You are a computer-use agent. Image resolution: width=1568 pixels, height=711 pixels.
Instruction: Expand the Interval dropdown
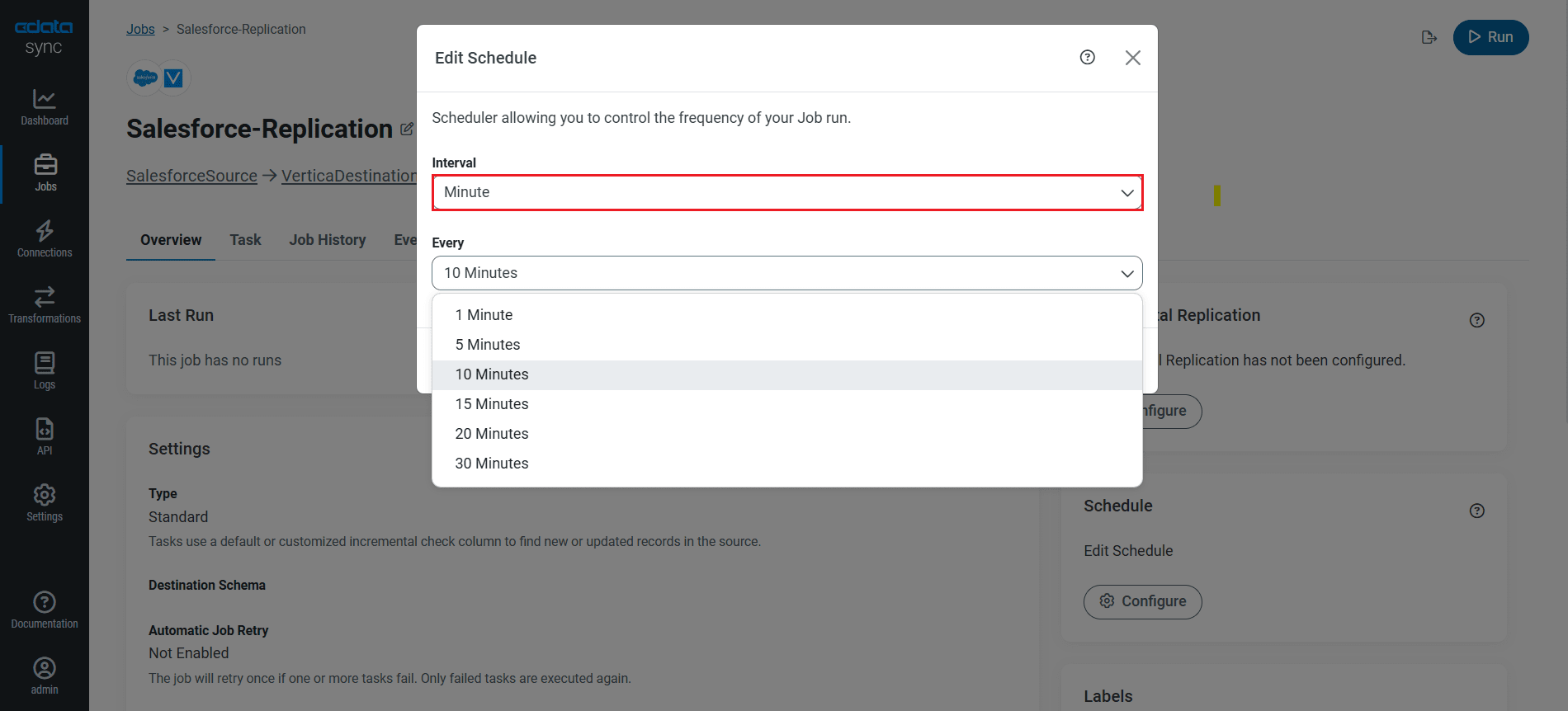[786, 193]
